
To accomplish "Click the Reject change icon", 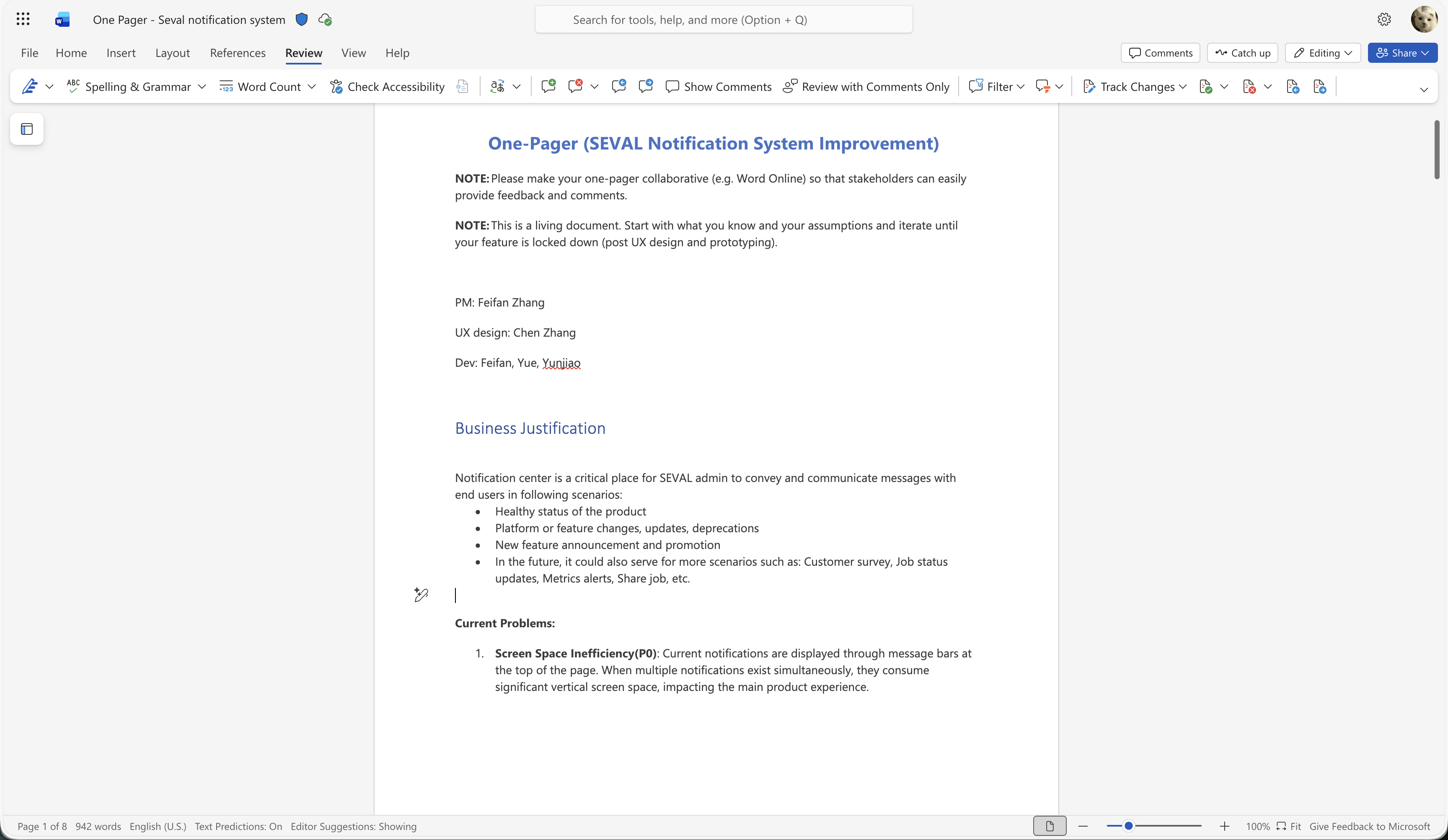I will 1249,87.
